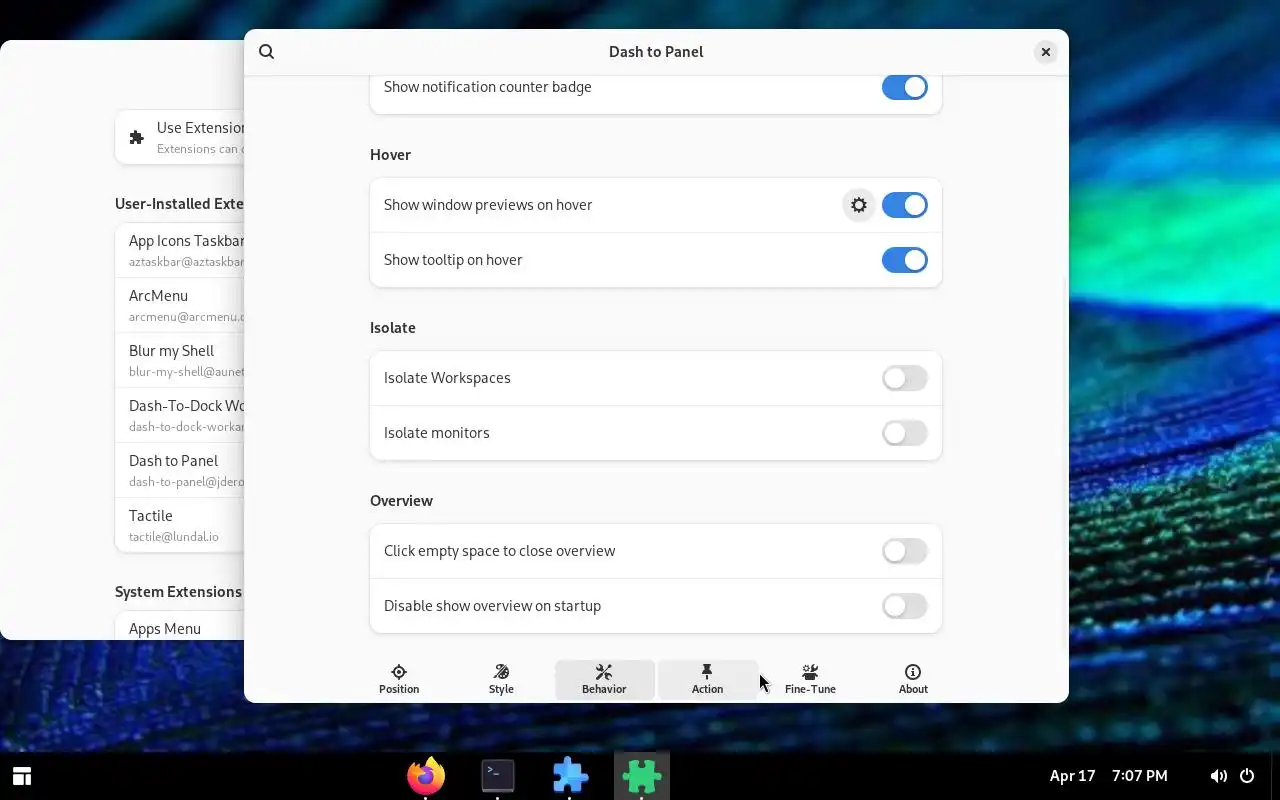Open the Position tab
Viewport: 1280px width, 800px height.
point(399,680)
